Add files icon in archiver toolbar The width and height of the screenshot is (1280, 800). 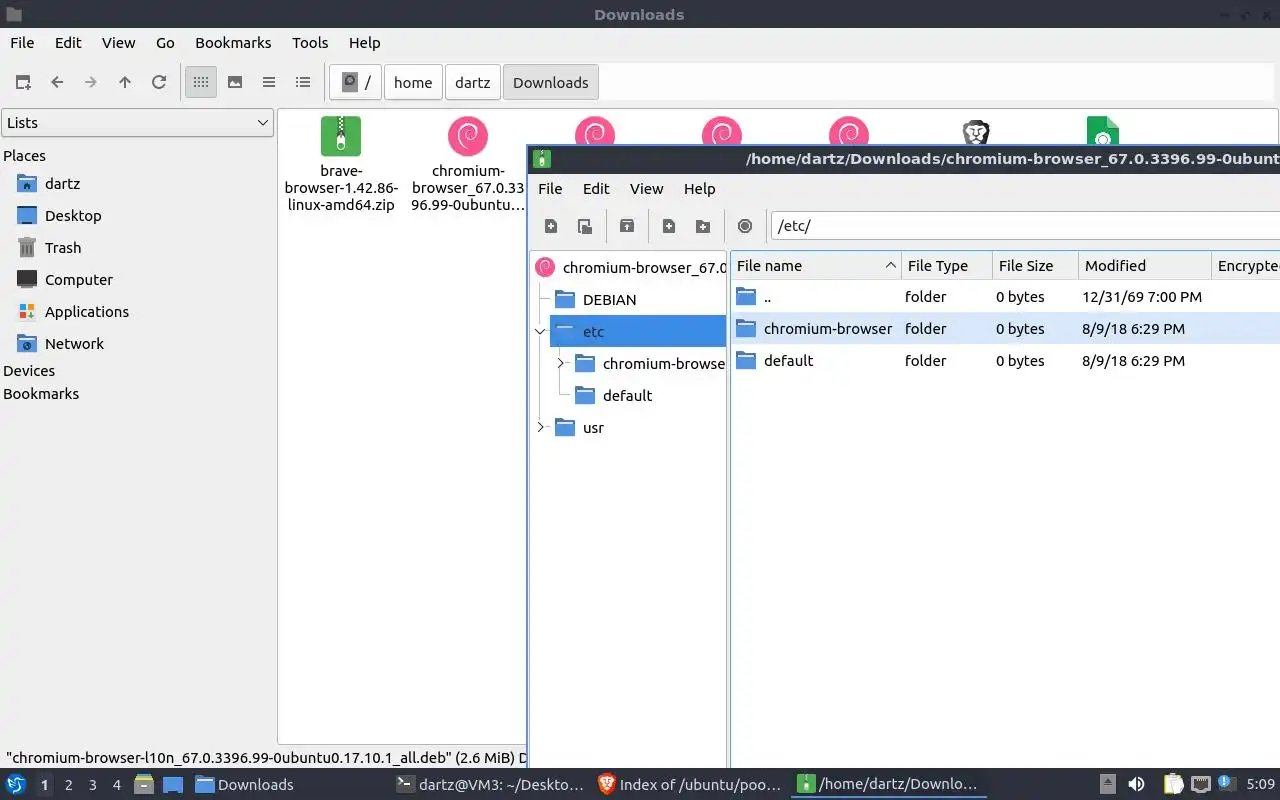click(x=669, y=226)
